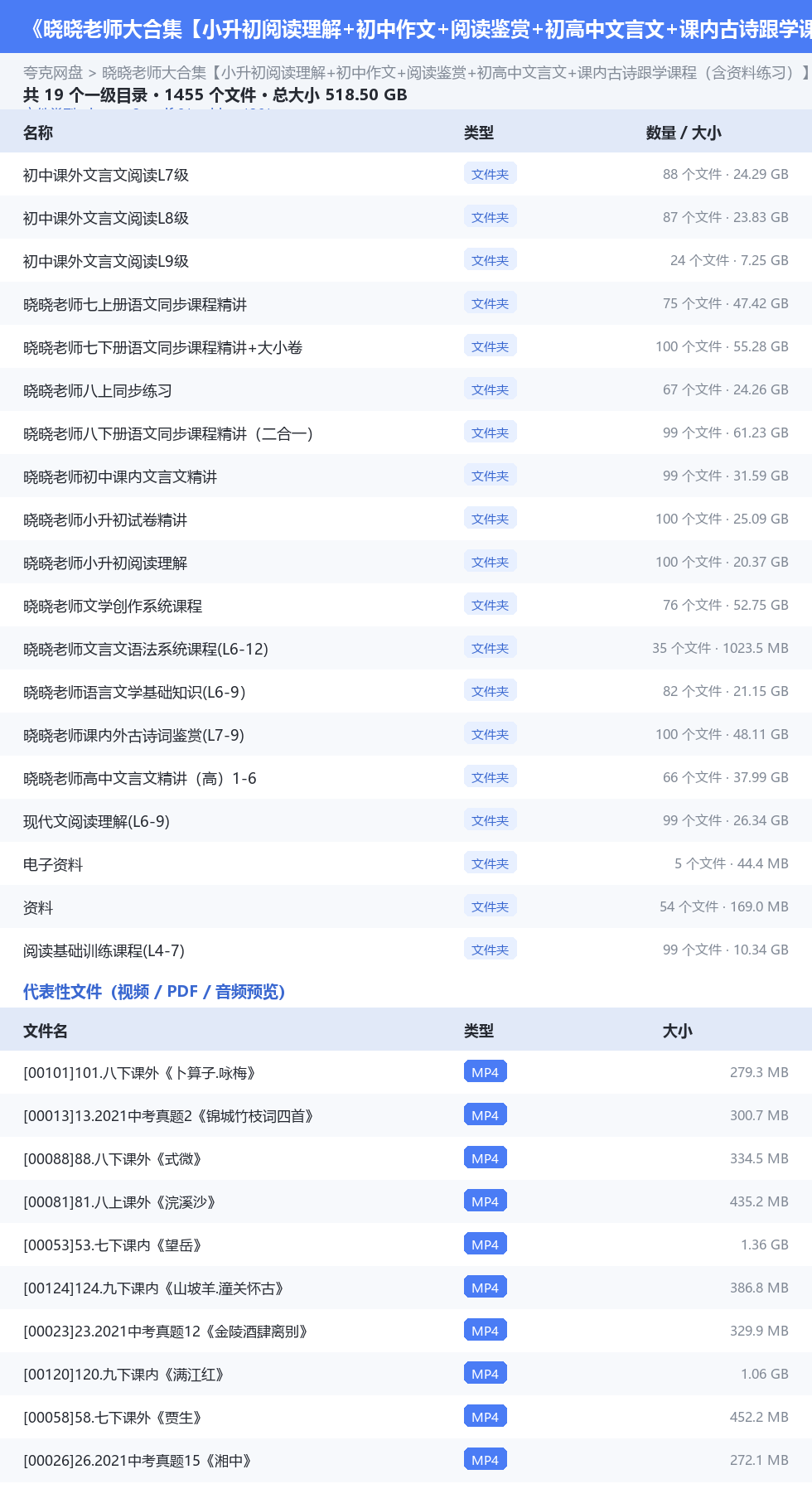Click 夸克网盘 breadcrumb link

coord(53,73)
